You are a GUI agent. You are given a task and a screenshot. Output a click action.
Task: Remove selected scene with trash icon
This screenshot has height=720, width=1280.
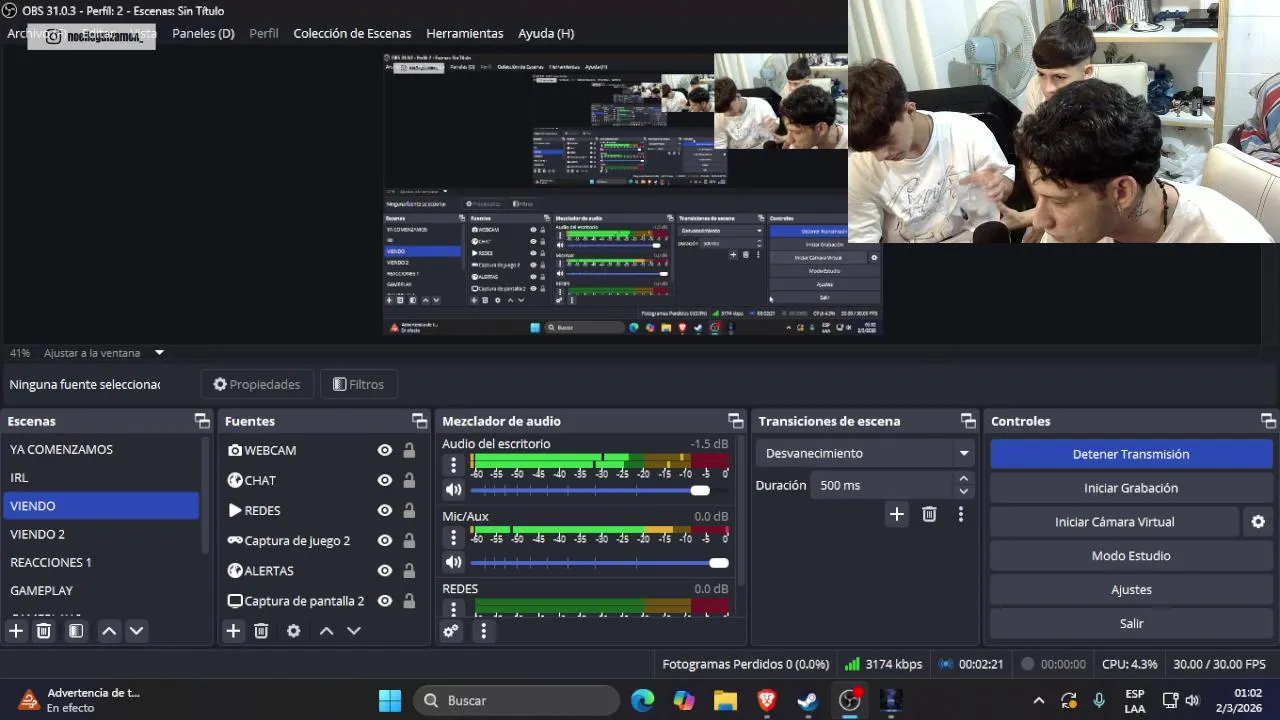(44, 631)
